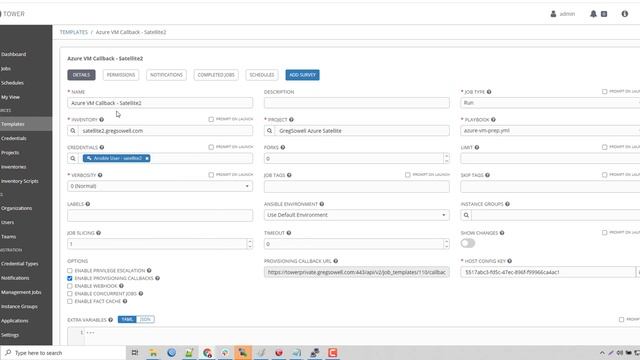The height and width of the screenshot is (360, 640).
Task: Show help for Extra Variables
Action: [111, 320]
